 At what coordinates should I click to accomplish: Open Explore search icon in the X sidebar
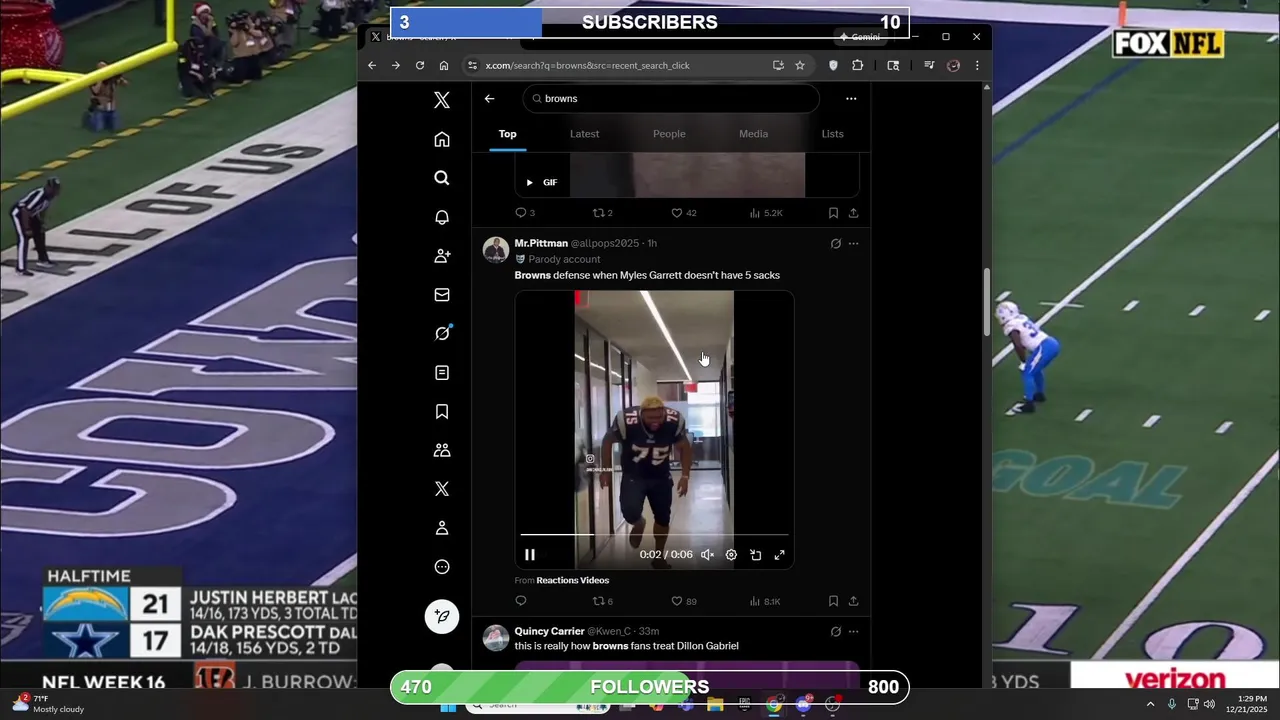click(x=442, y=178)
